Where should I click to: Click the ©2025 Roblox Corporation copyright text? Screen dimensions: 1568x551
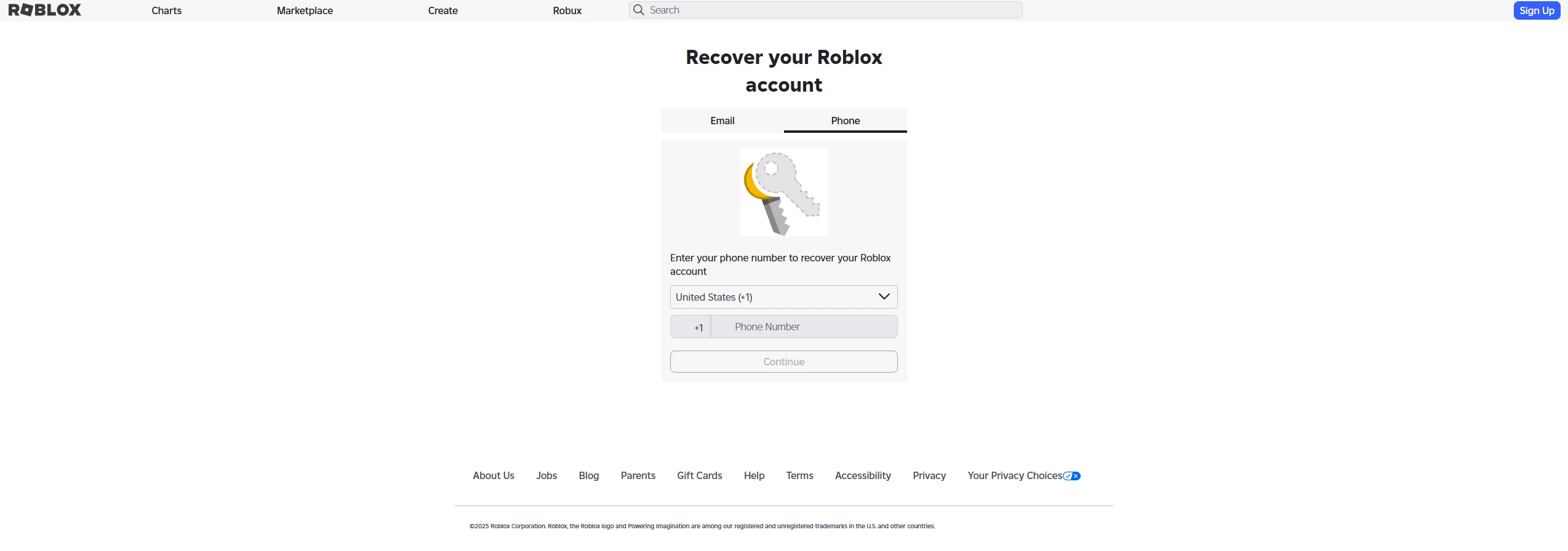(702, 526)
